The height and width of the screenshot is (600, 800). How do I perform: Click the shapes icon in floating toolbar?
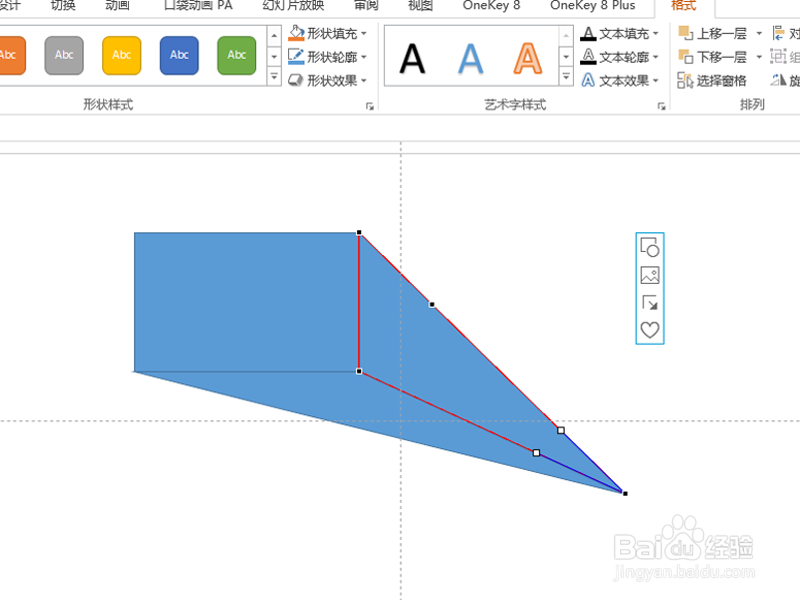point(649,247)
